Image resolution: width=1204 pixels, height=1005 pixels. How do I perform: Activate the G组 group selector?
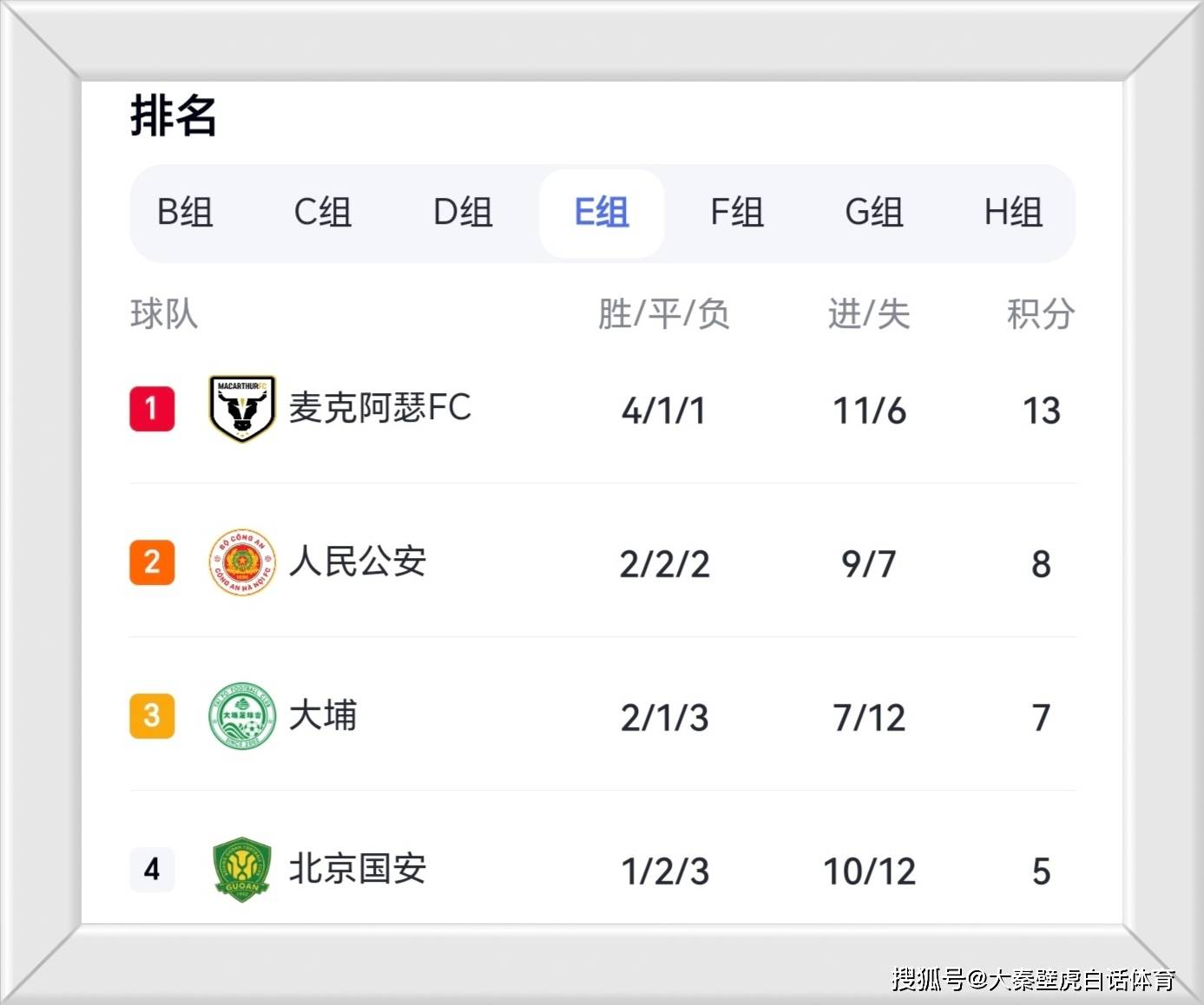click(874, 213)
